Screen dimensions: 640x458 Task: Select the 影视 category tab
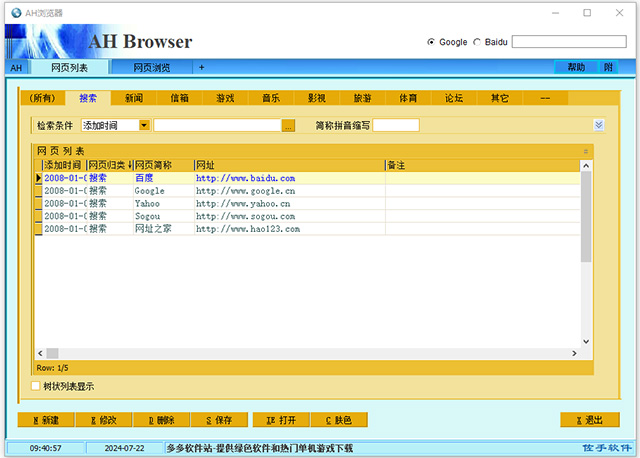click(x=317, y=98)
